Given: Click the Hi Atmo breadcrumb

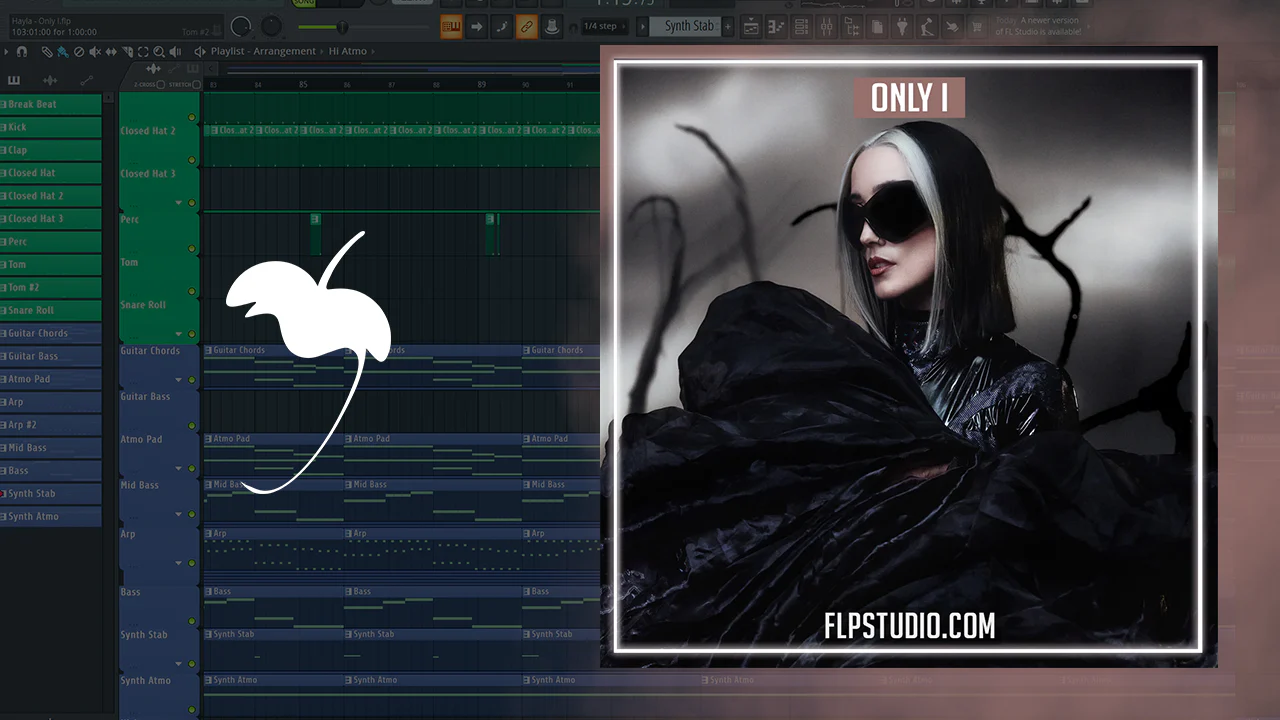Looking at the screenshot, I should point(347,51).
